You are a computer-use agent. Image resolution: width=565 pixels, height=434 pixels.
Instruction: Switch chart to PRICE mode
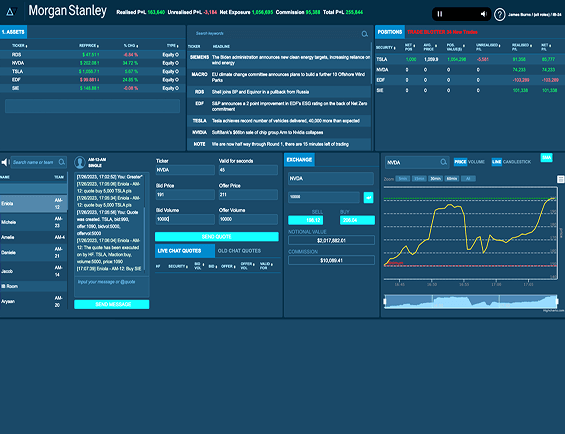[460, 162]
